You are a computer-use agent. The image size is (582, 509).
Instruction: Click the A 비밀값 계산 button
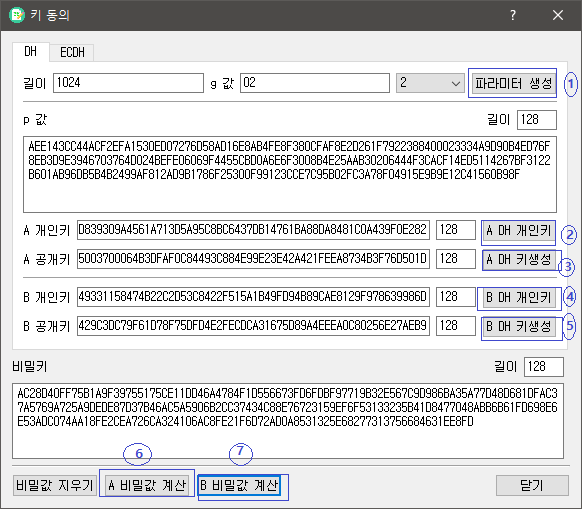point(147,485)
